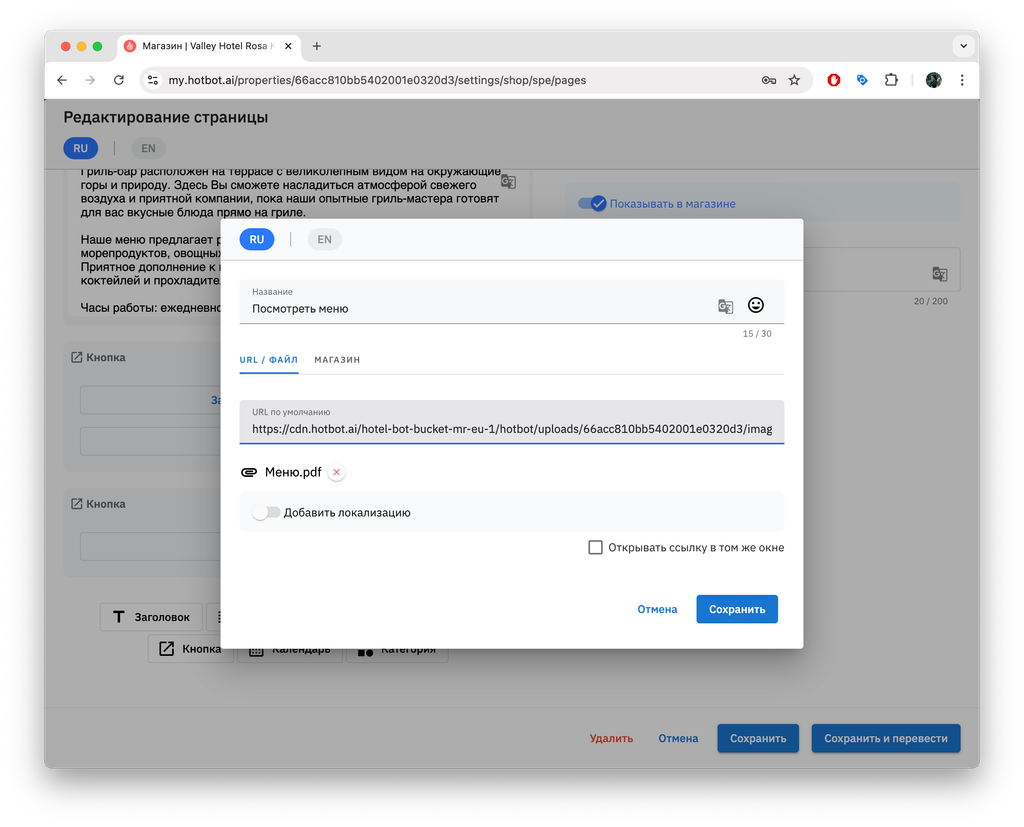1024x827 pixels.
Task: Click the blue tag extension icon
Action: pyautogui.click(x=862, y=80)
